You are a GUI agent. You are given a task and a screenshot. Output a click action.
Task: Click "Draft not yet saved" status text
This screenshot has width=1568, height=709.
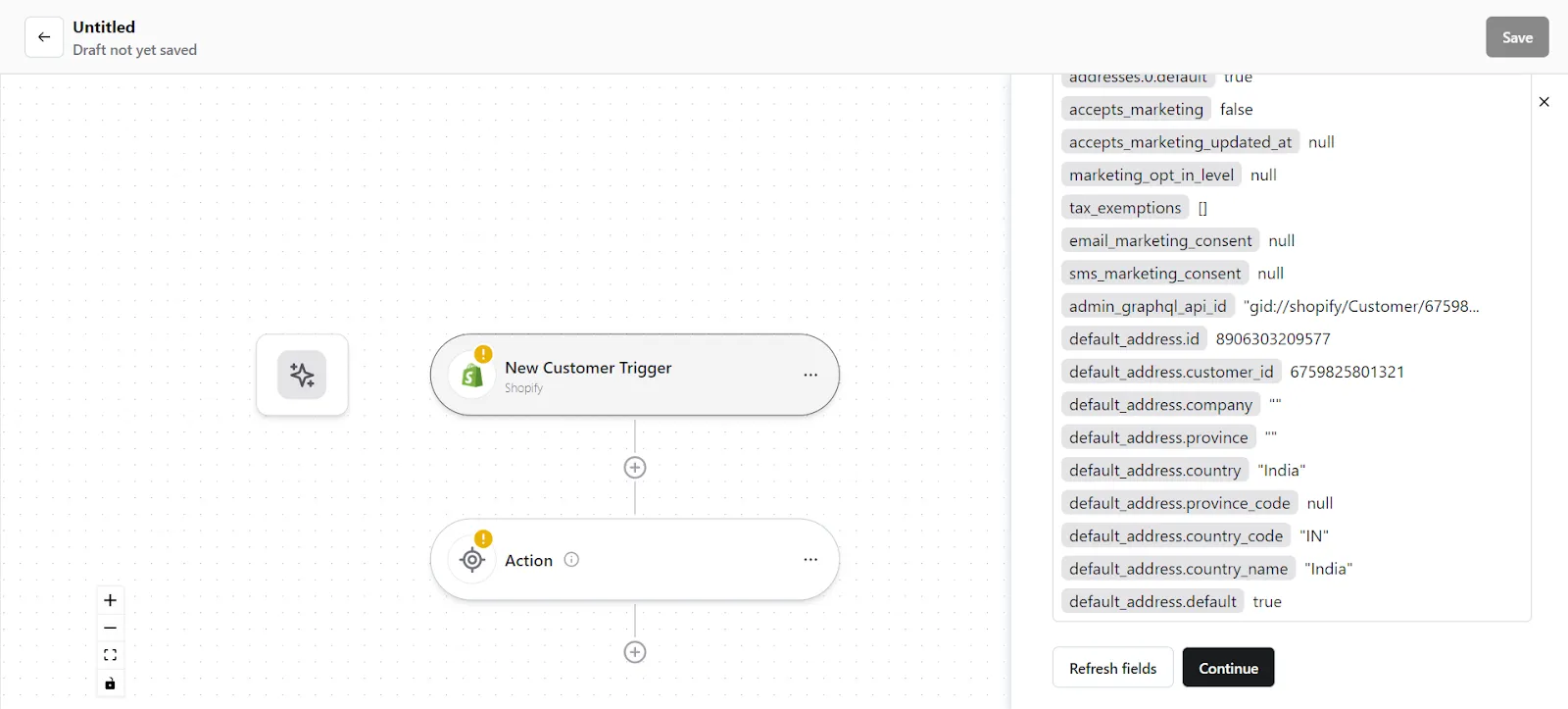pyautogui.click(x=134, y=50)
